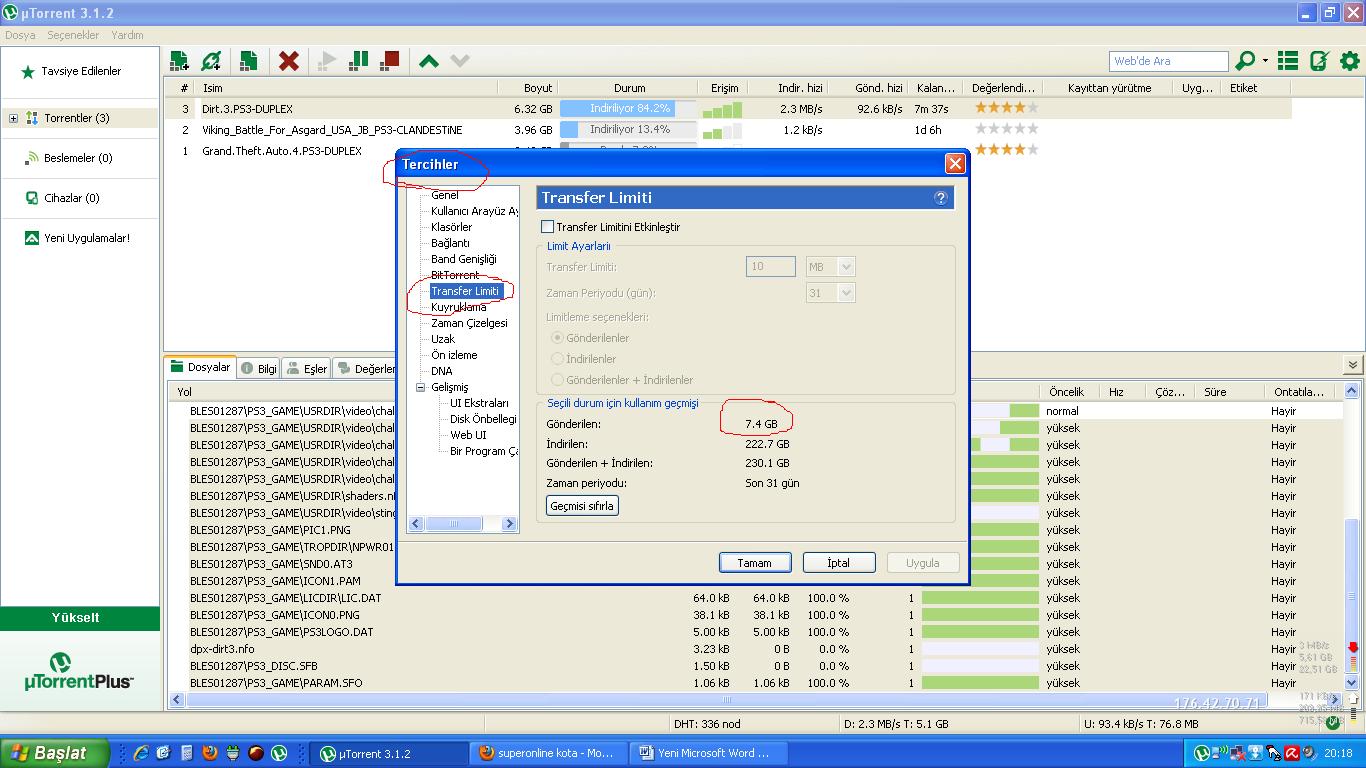
Task: Open the search provider dropdown arrow
Action: (1265, 61)
